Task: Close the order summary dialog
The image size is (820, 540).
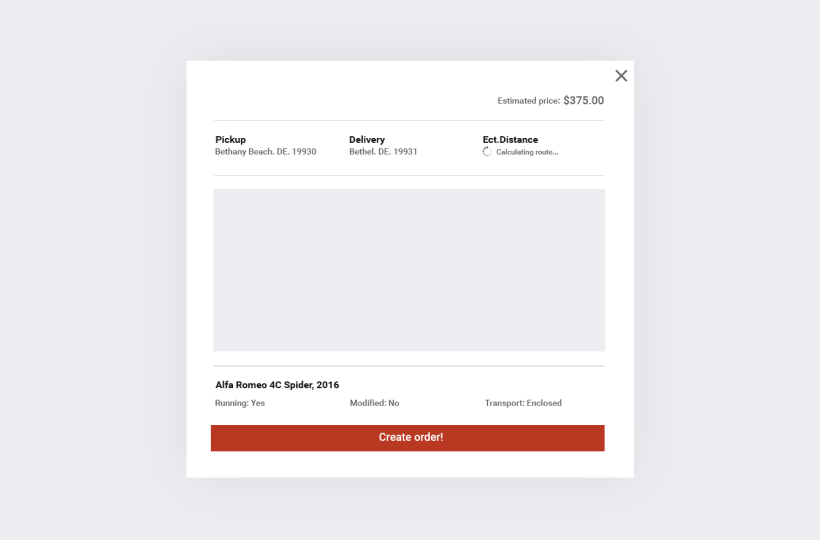Action: (621, 76)
